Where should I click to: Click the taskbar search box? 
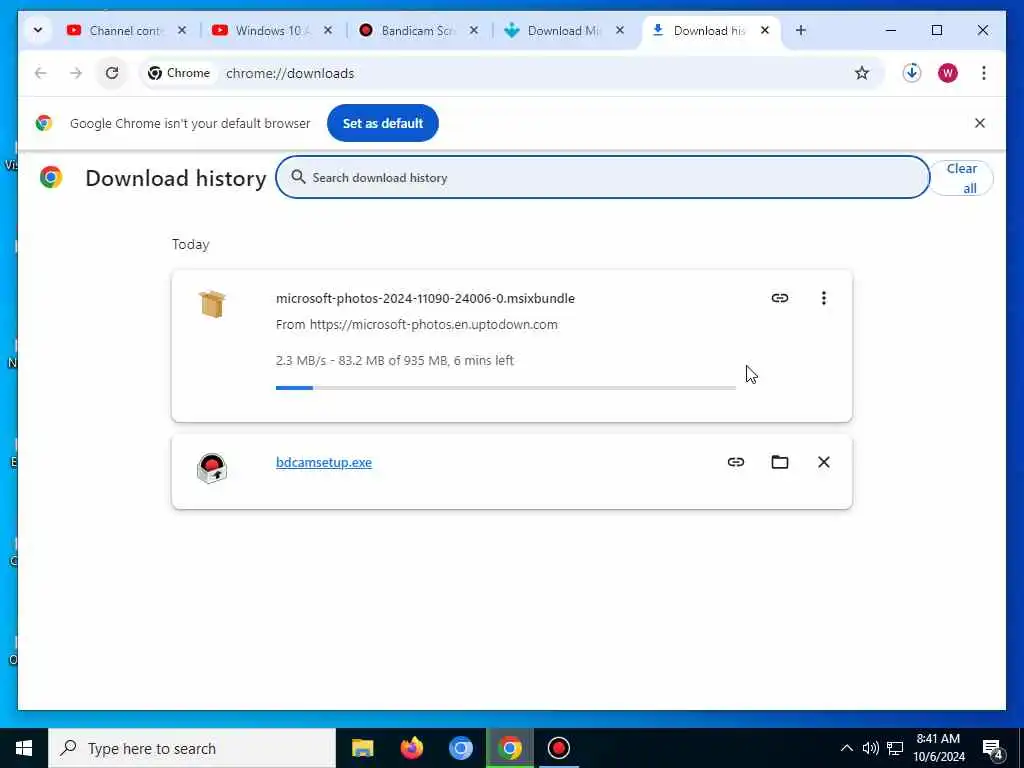pos(192,748)
